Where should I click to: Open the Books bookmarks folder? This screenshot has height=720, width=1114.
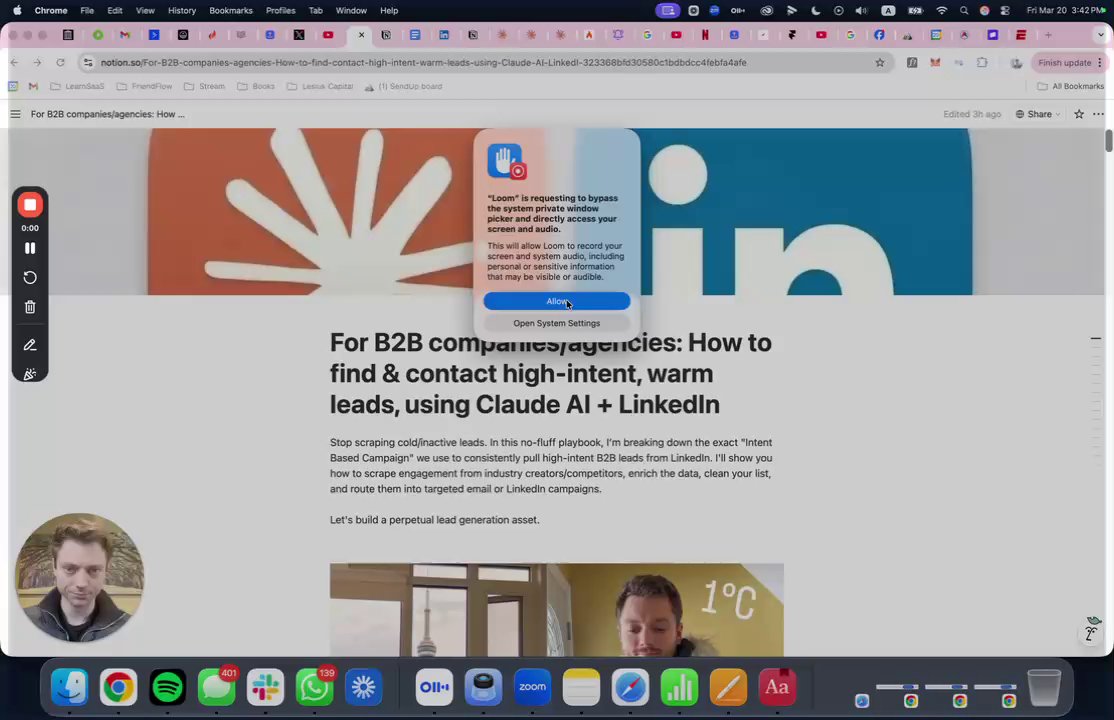(256, 87)
